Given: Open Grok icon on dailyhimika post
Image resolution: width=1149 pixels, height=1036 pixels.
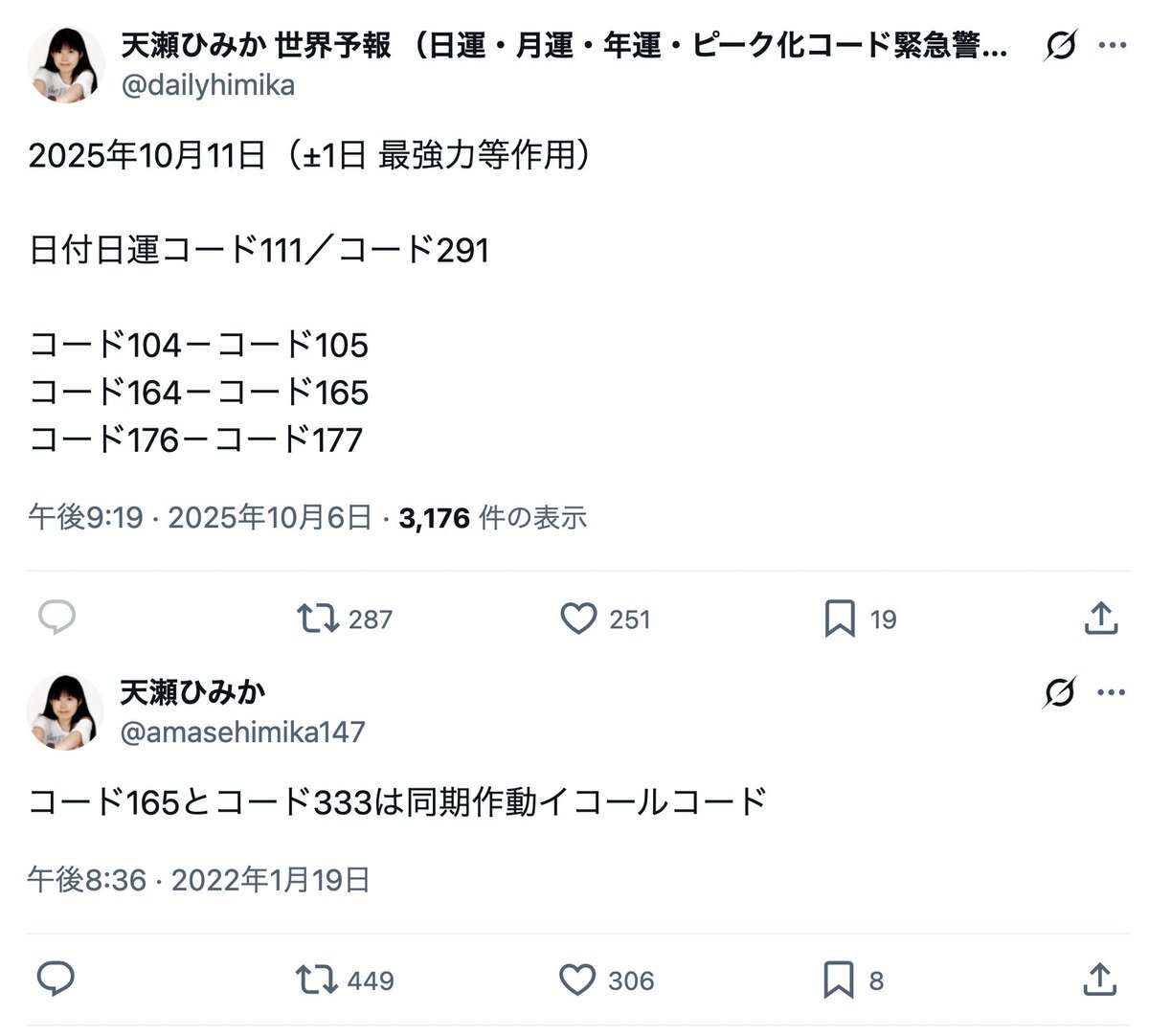Looking at the screenshot, I should click(x=1060, y=45).
